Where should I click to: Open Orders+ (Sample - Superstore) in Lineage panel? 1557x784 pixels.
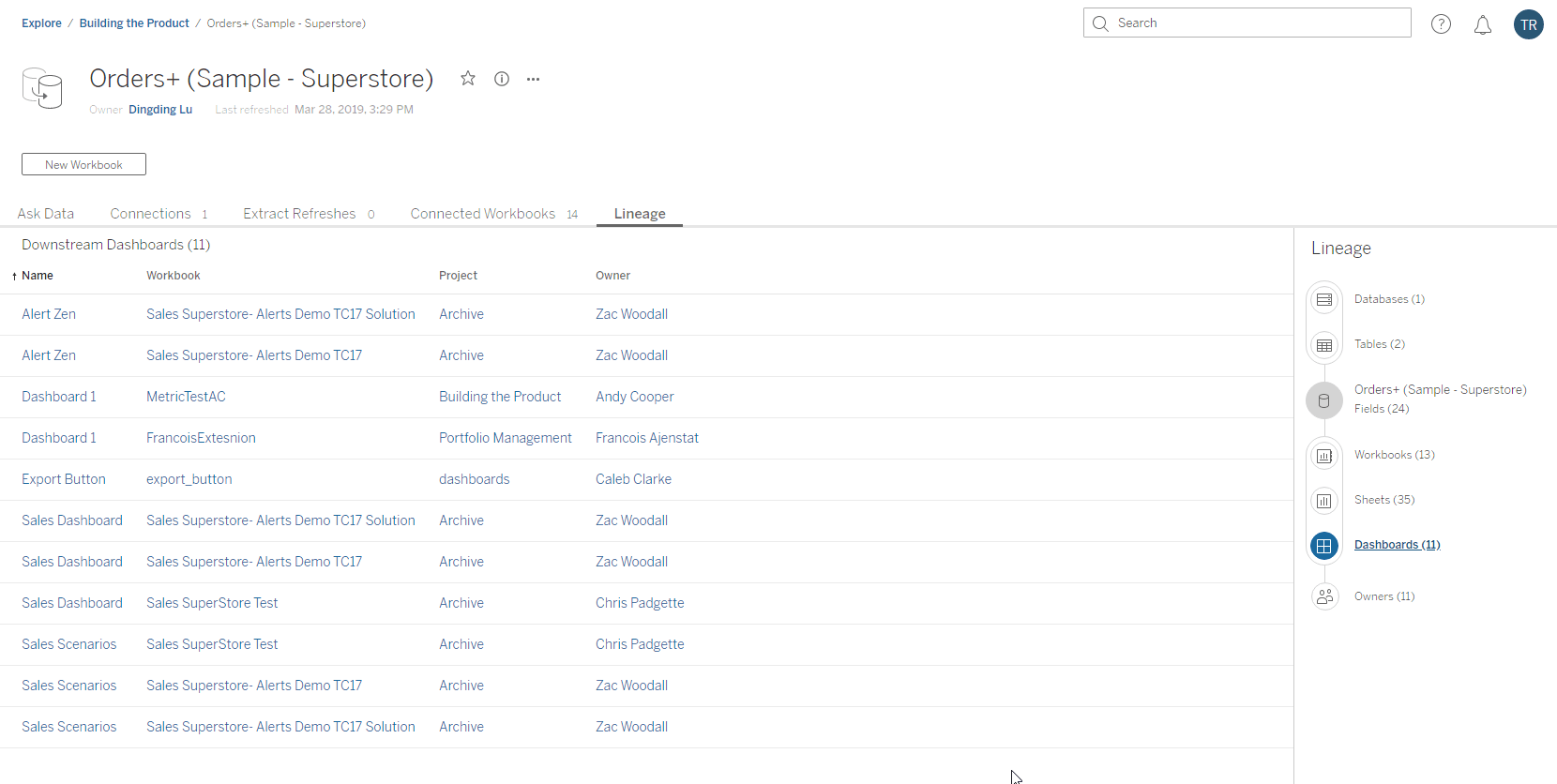1441,389
